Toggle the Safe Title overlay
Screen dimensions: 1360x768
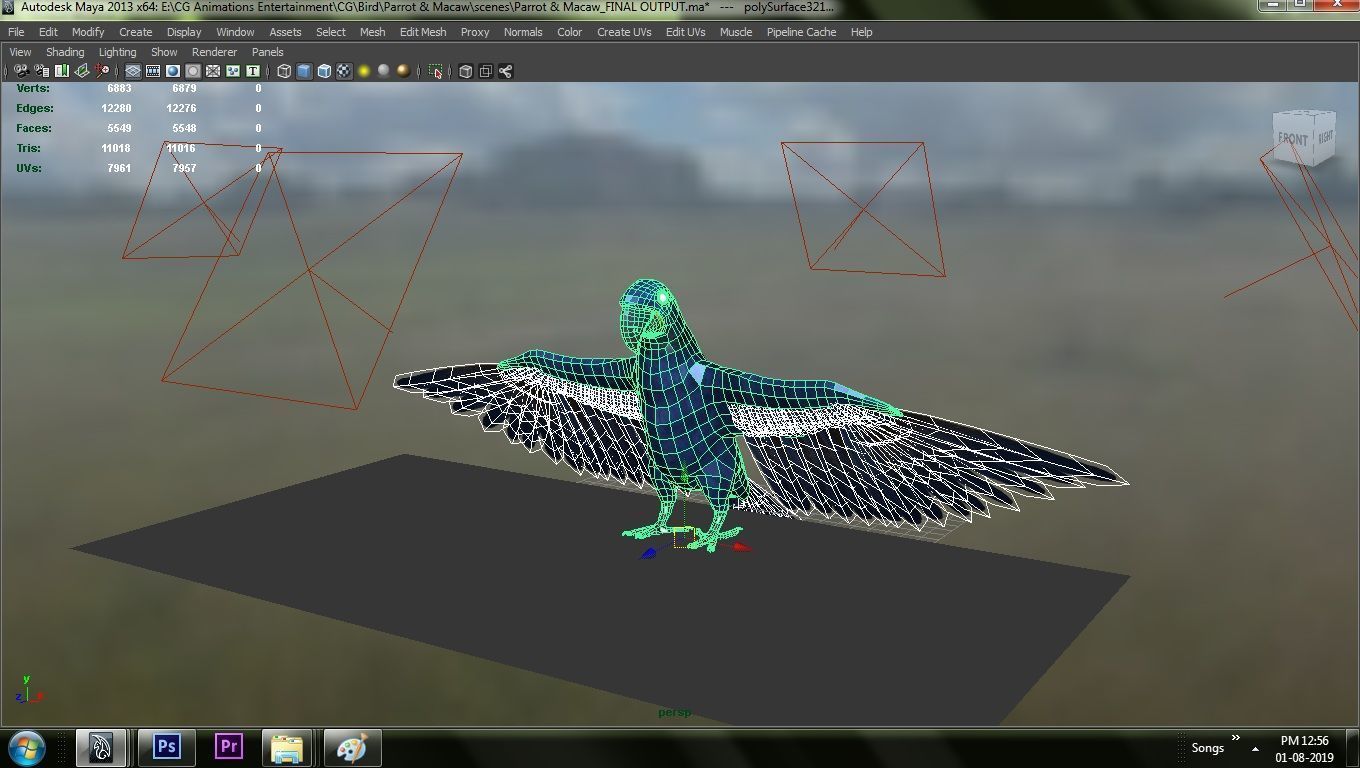253,71
